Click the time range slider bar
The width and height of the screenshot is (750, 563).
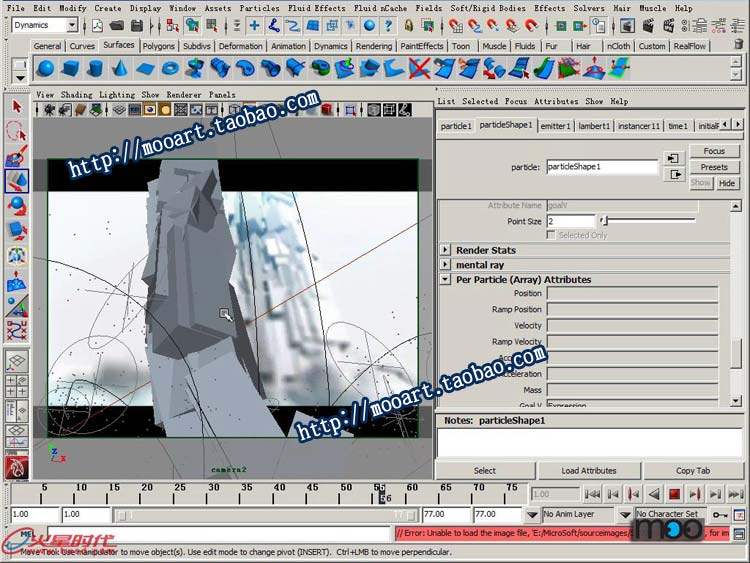(267, 515)
